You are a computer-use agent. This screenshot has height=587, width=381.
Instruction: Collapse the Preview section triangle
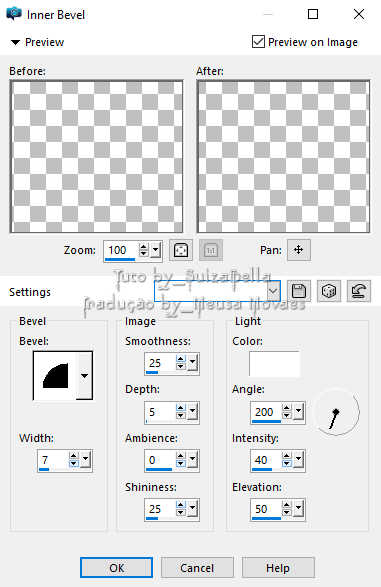tap(15, 42)
